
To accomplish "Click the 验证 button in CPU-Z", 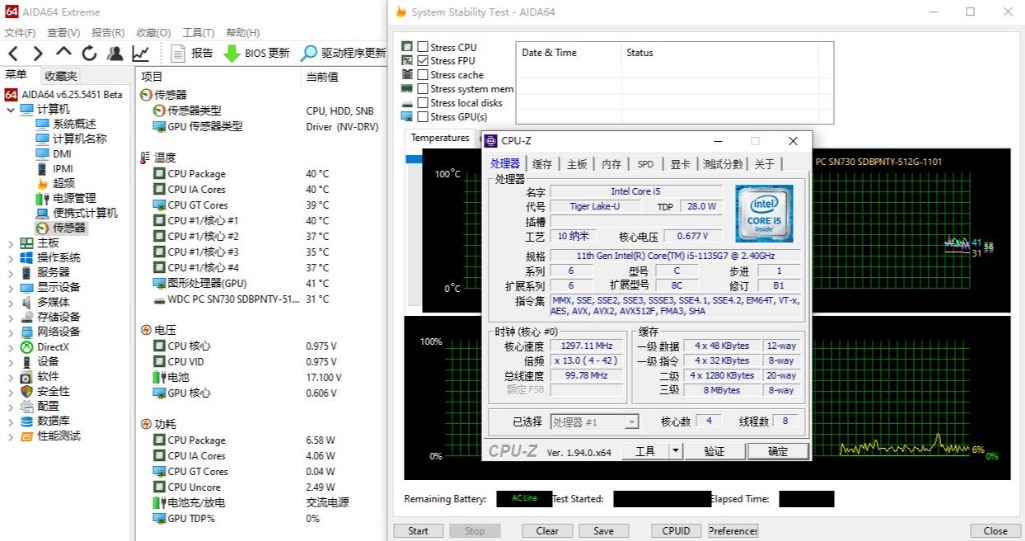I will [x=713, y=451].
